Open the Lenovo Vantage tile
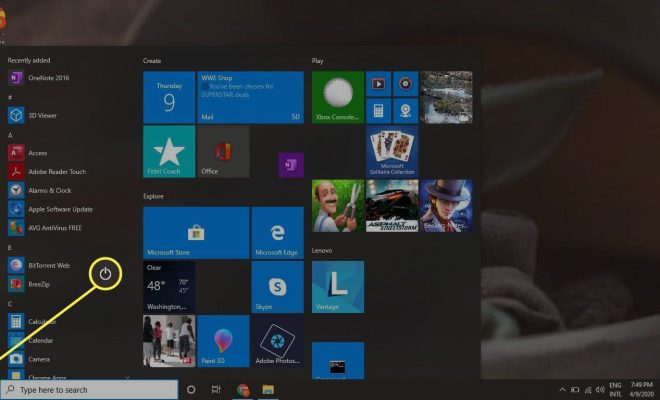 pos(338,287)
